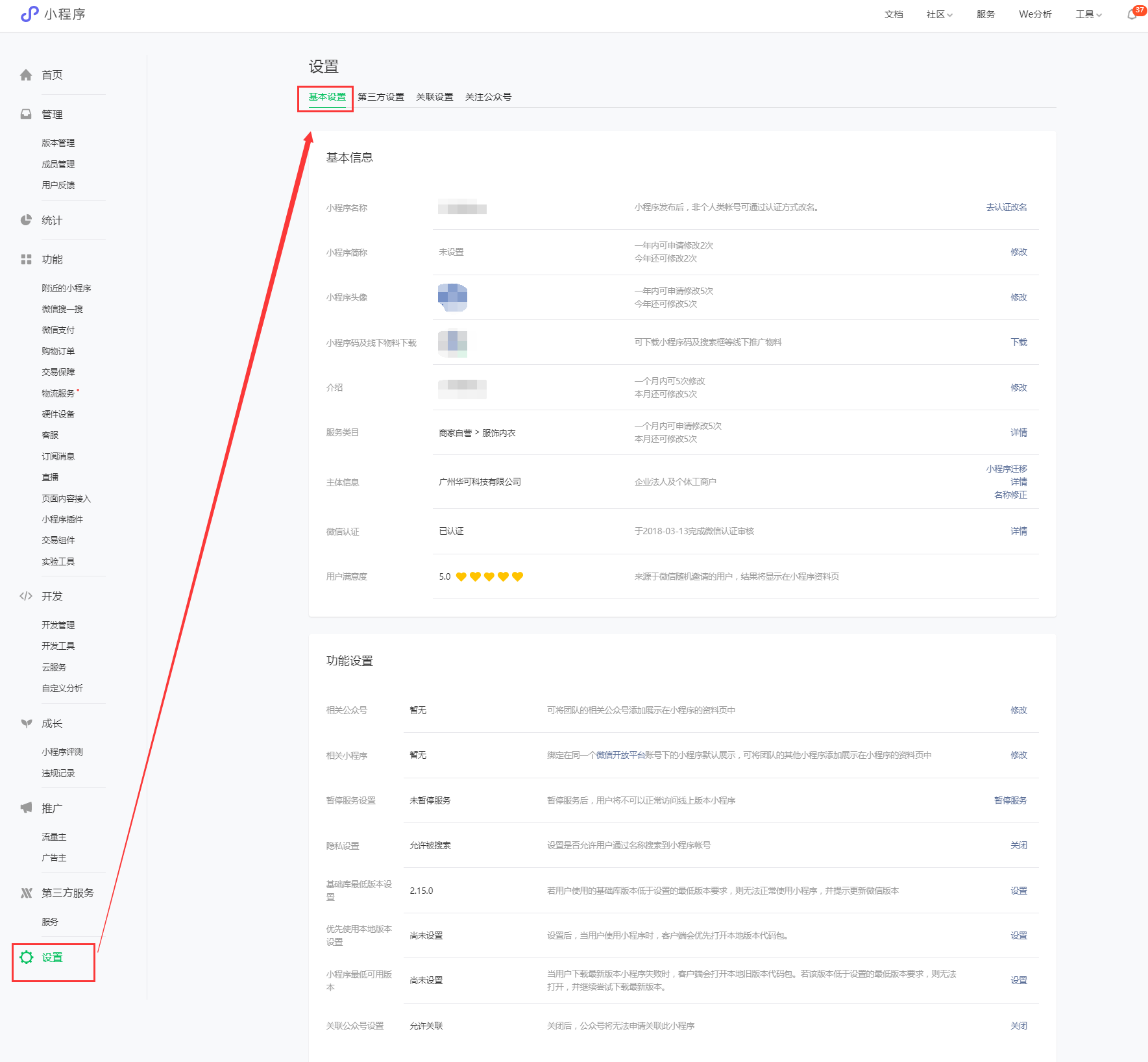Click 暂停服务 link in 功能设置
The height and width of the screenshot is (1062, 1148).
pos(1010,800)
